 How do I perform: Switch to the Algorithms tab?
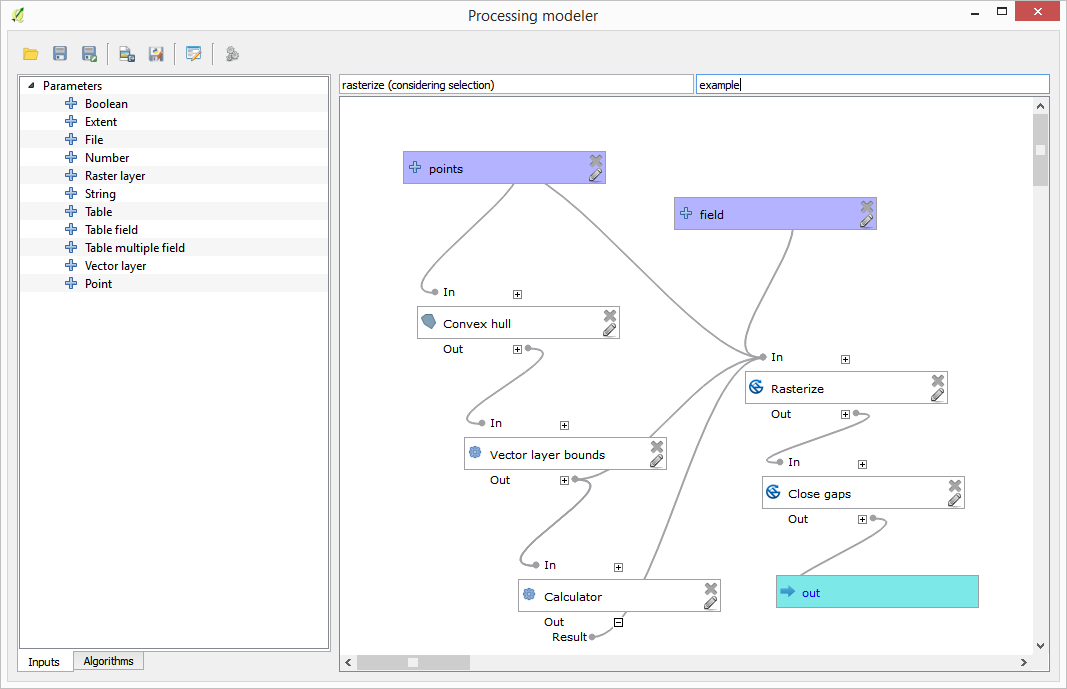click(108, 661)
